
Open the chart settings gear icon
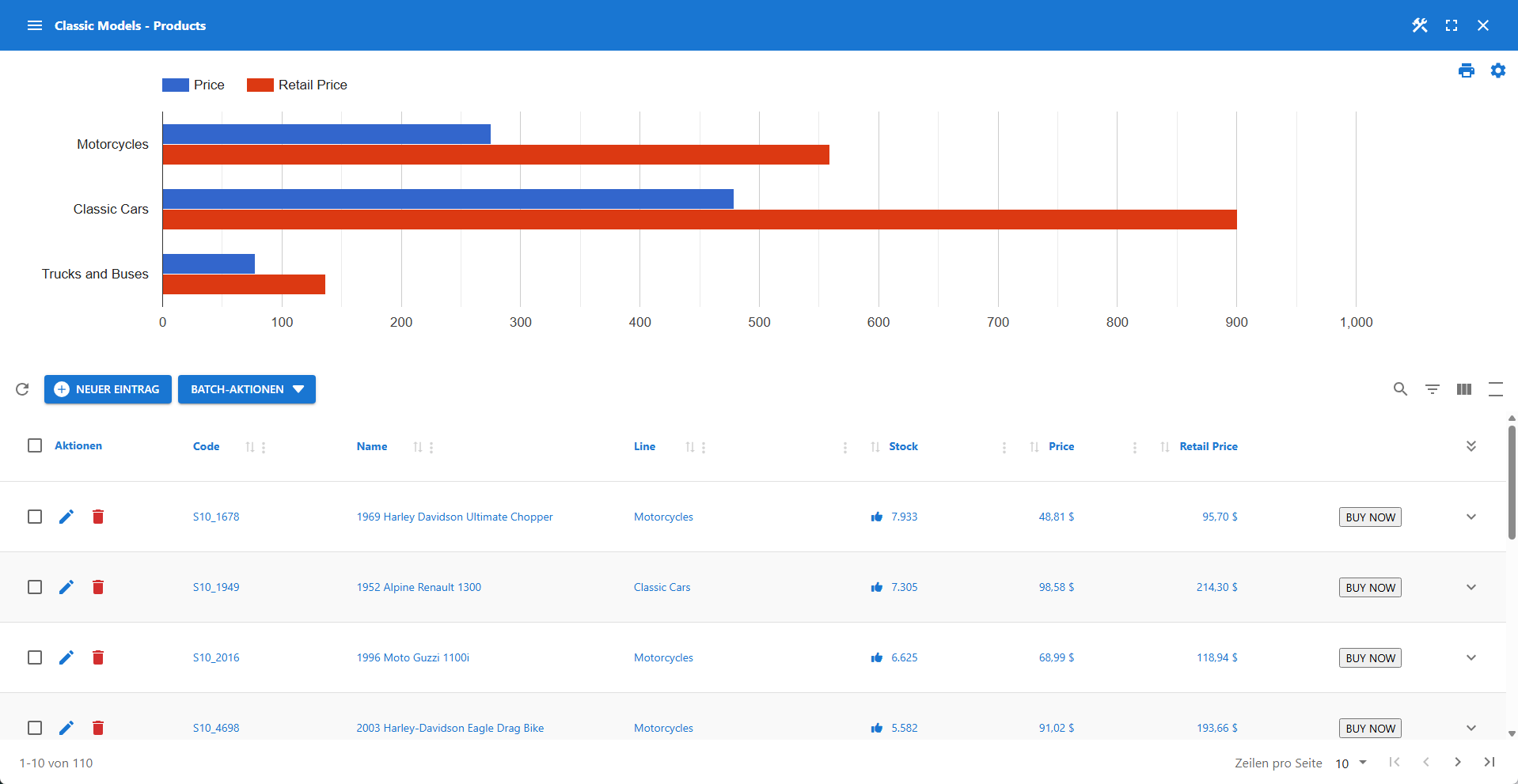pyautogui.click(x=1498, y=70)
